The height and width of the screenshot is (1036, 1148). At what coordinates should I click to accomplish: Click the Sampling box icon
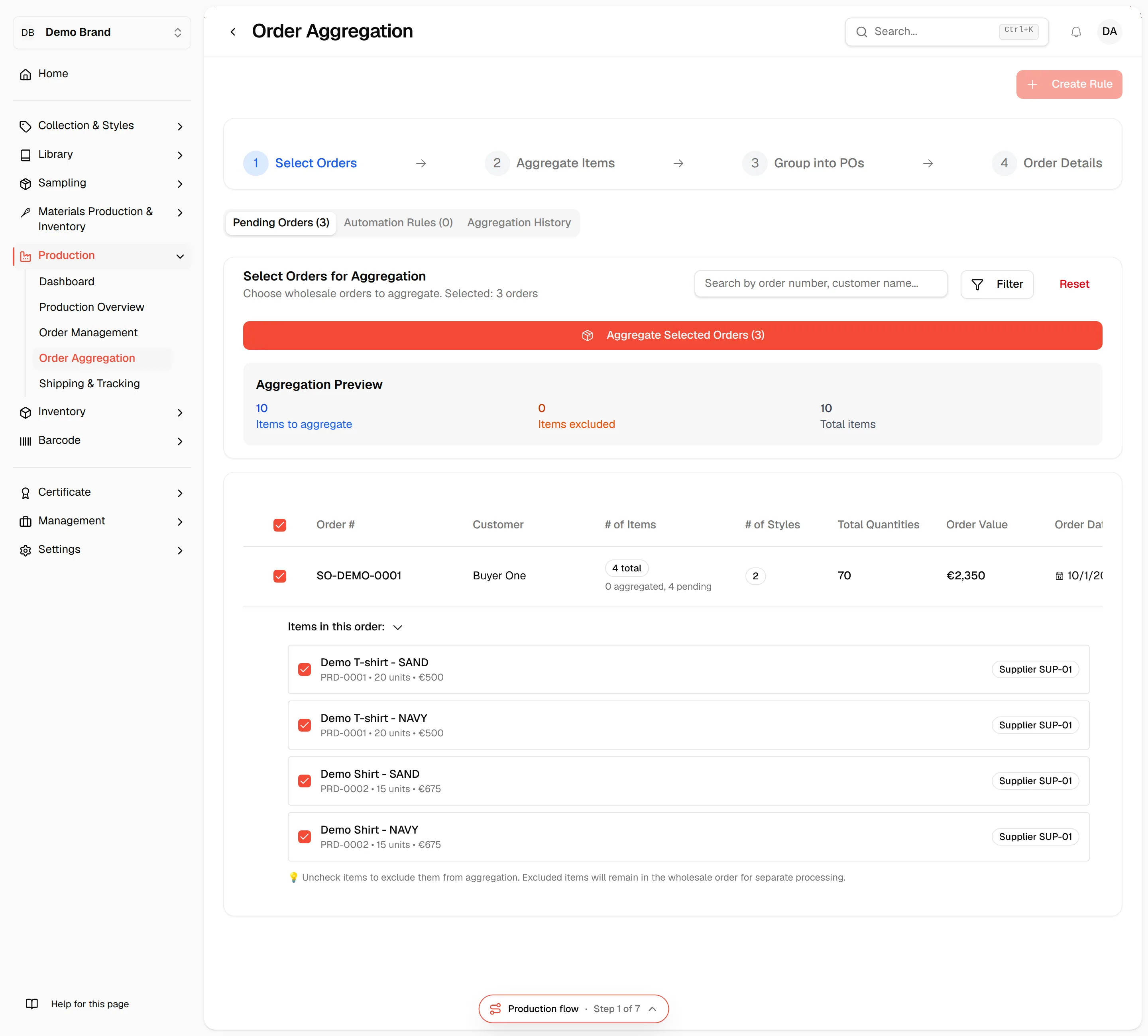tap(26, 183)
